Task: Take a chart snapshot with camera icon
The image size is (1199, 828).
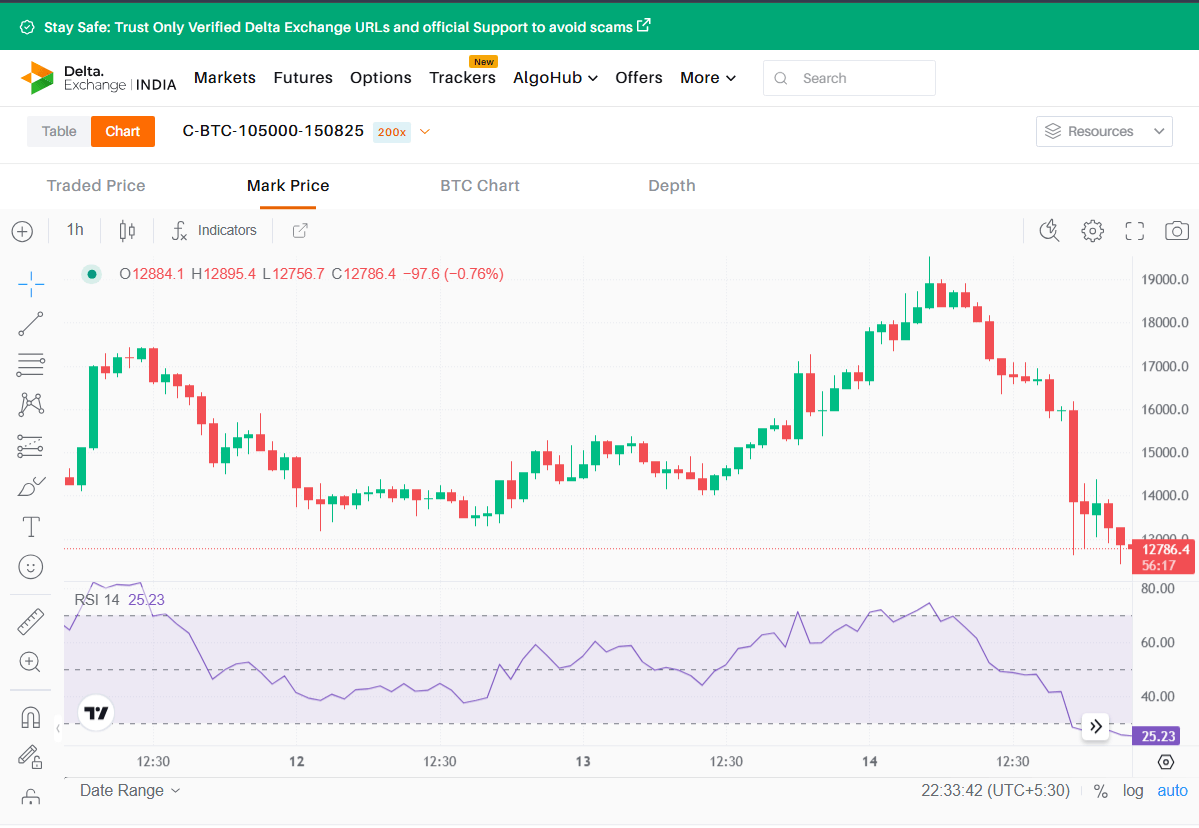Action: pyautogui.click(x=1176, y=231)
